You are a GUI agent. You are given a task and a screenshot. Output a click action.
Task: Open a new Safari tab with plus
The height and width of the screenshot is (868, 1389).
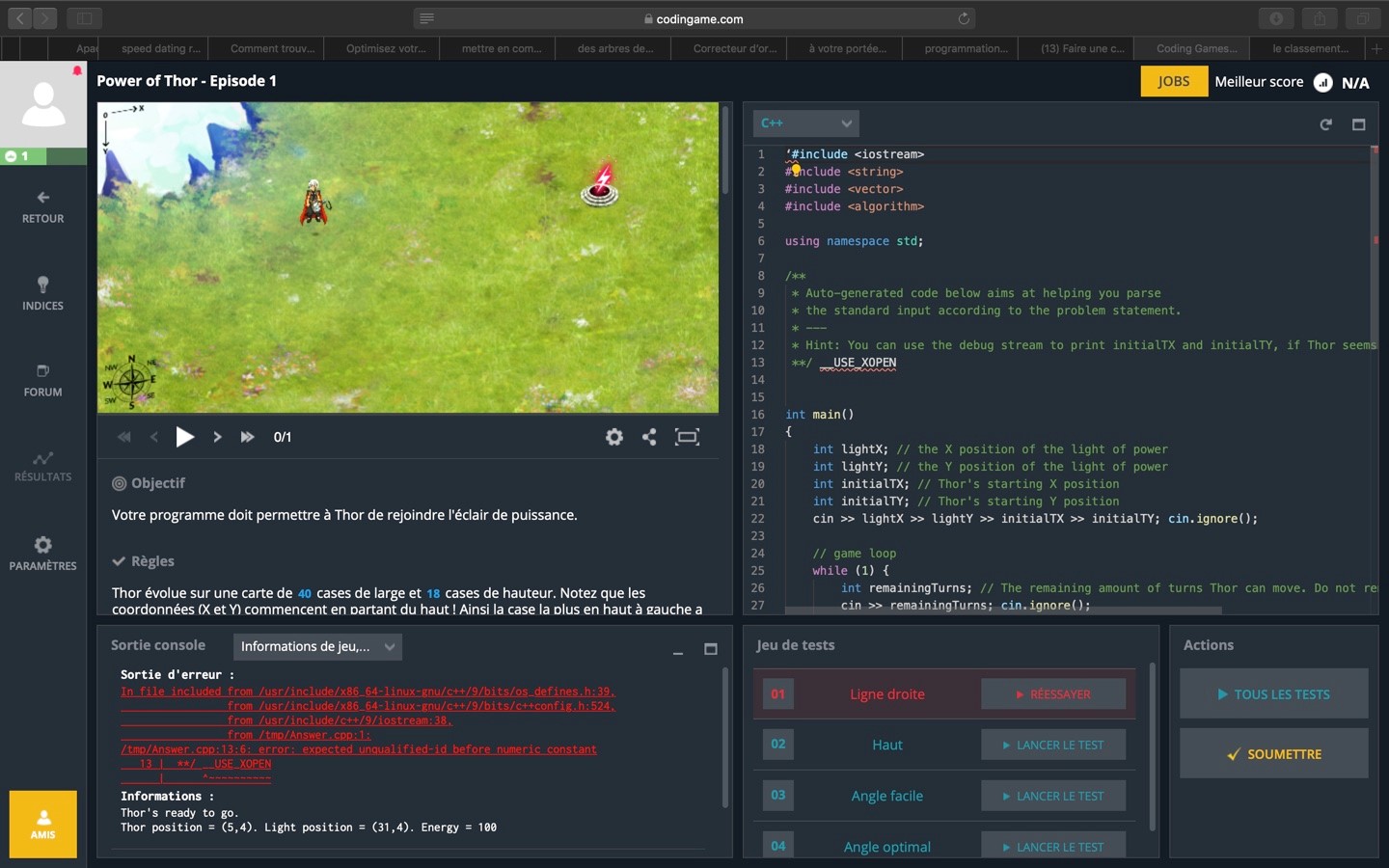[1376, 48]
